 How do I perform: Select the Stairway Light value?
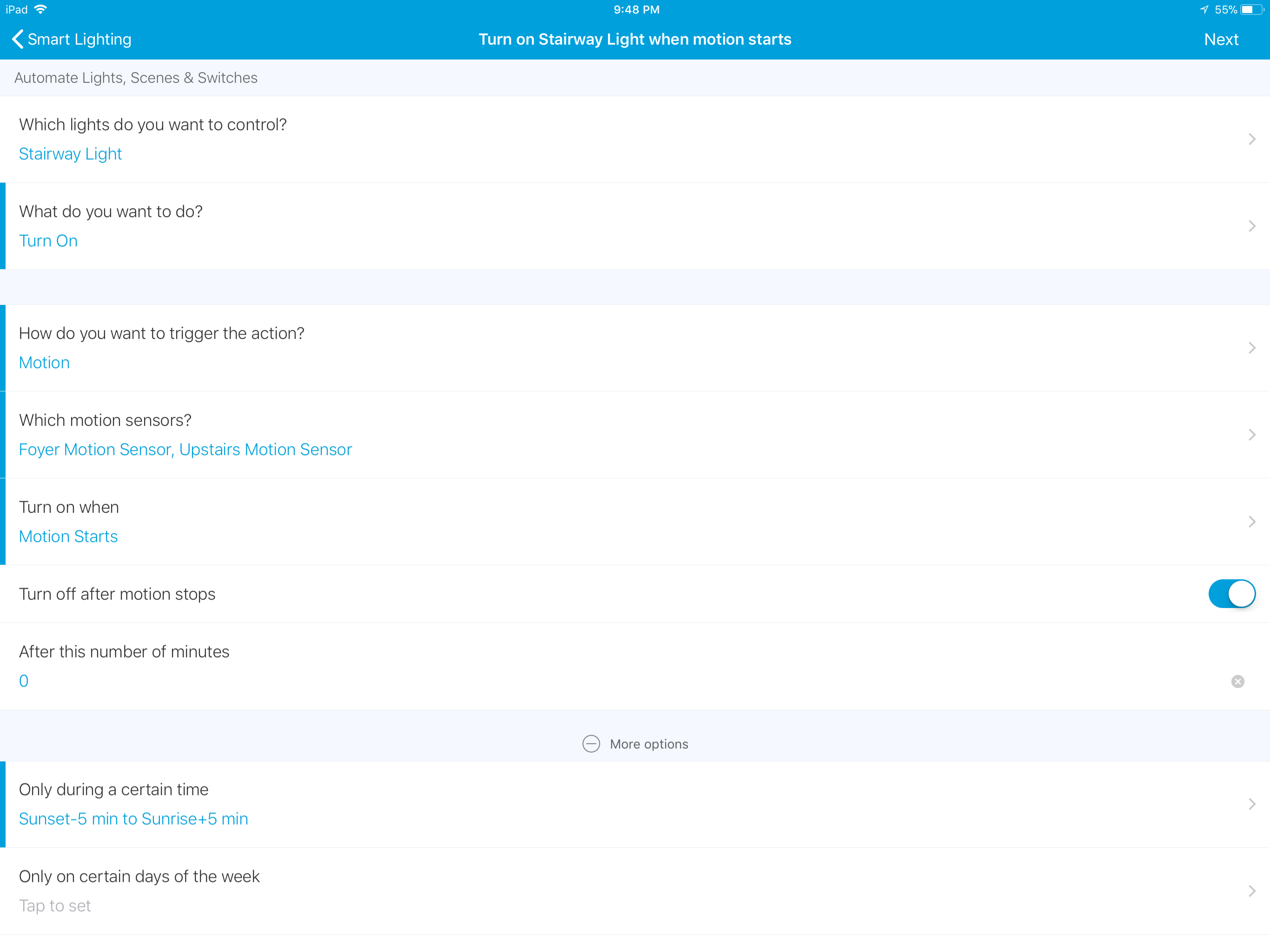point(70,154)
